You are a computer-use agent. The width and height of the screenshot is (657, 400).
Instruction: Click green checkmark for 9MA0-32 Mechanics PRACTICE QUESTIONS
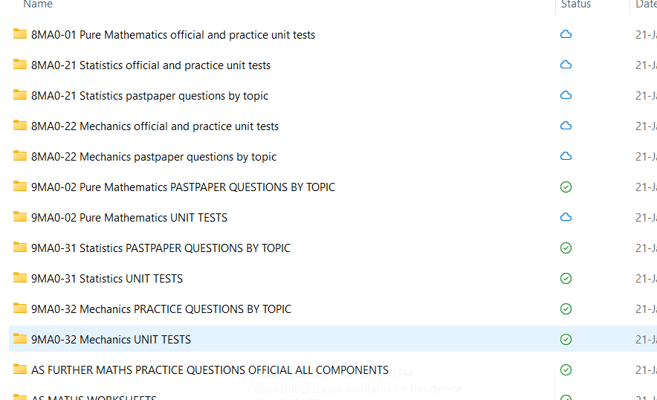coord(566,309)
